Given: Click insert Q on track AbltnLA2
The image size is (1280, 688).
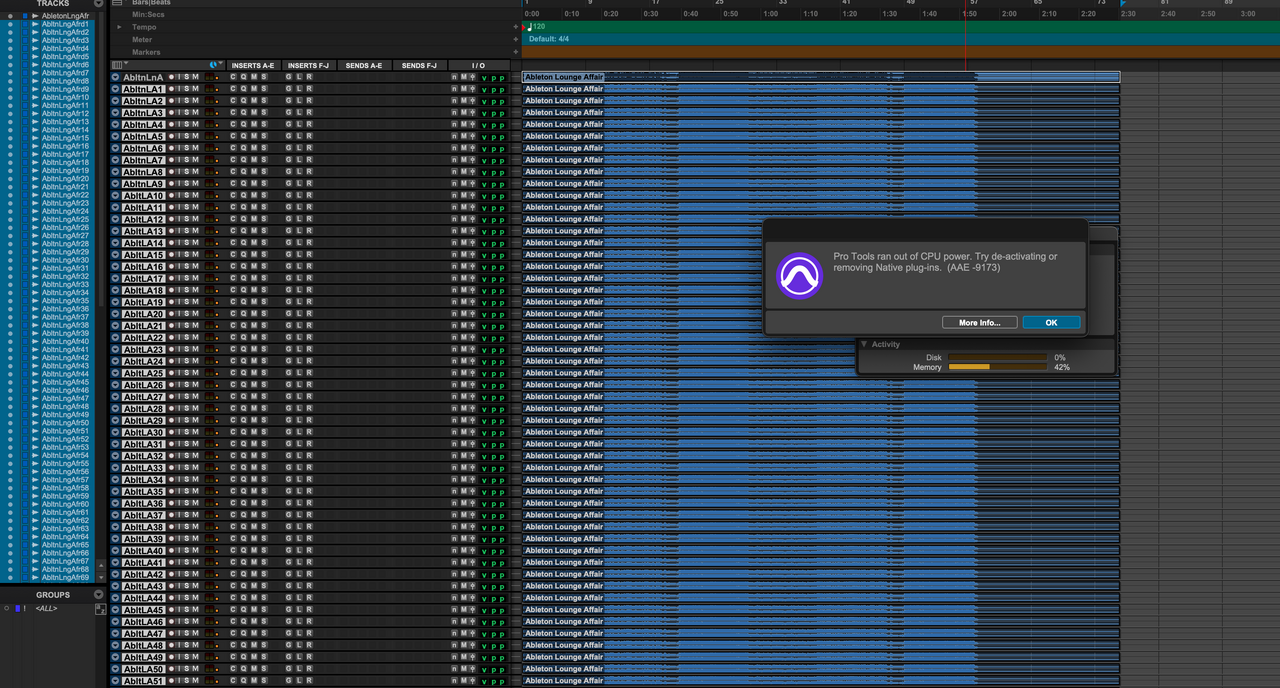Looking at the screenshot, I should 243,101.
